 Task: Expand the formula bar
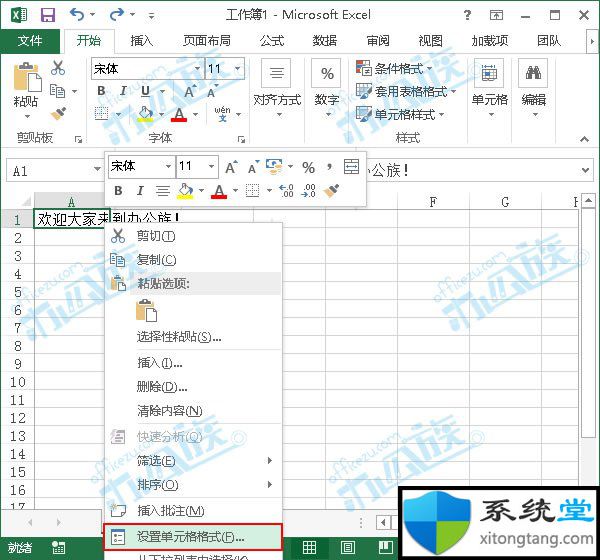point(585,170)
